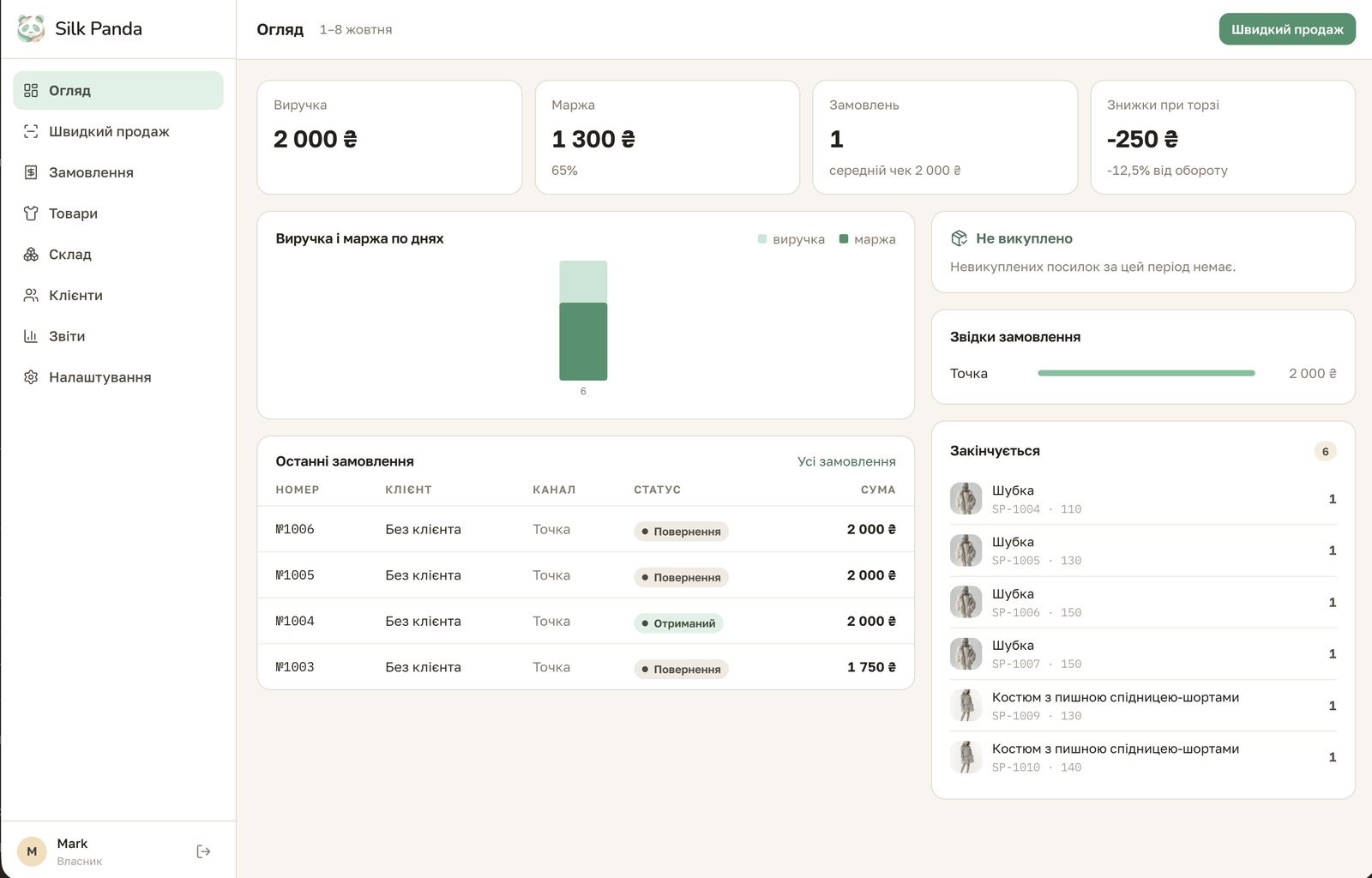Click the Маржа 1 300 ₴ value

593,139
